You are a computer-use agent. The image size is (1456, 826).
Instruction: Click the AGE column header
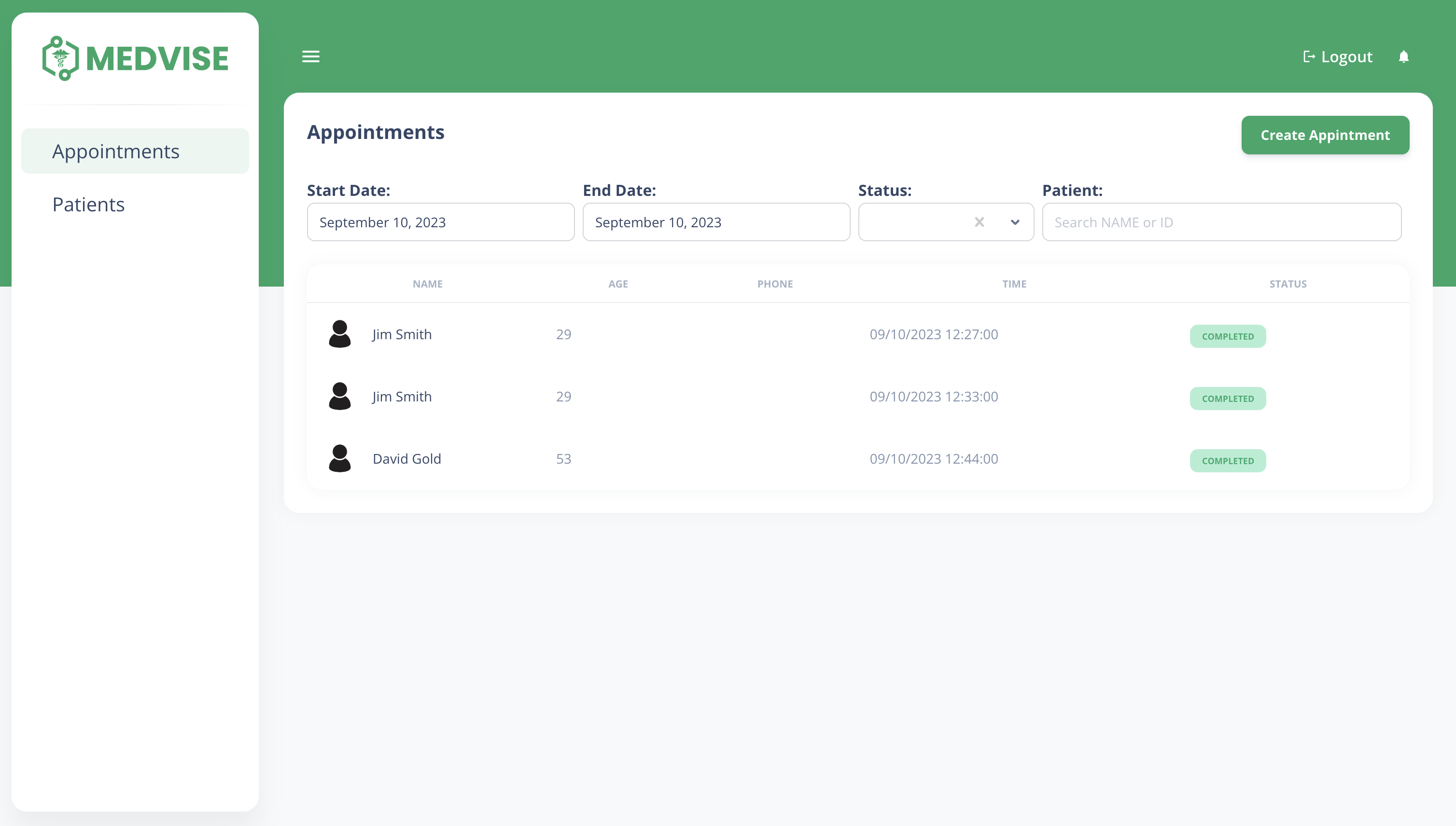click(x=618, y=284)
